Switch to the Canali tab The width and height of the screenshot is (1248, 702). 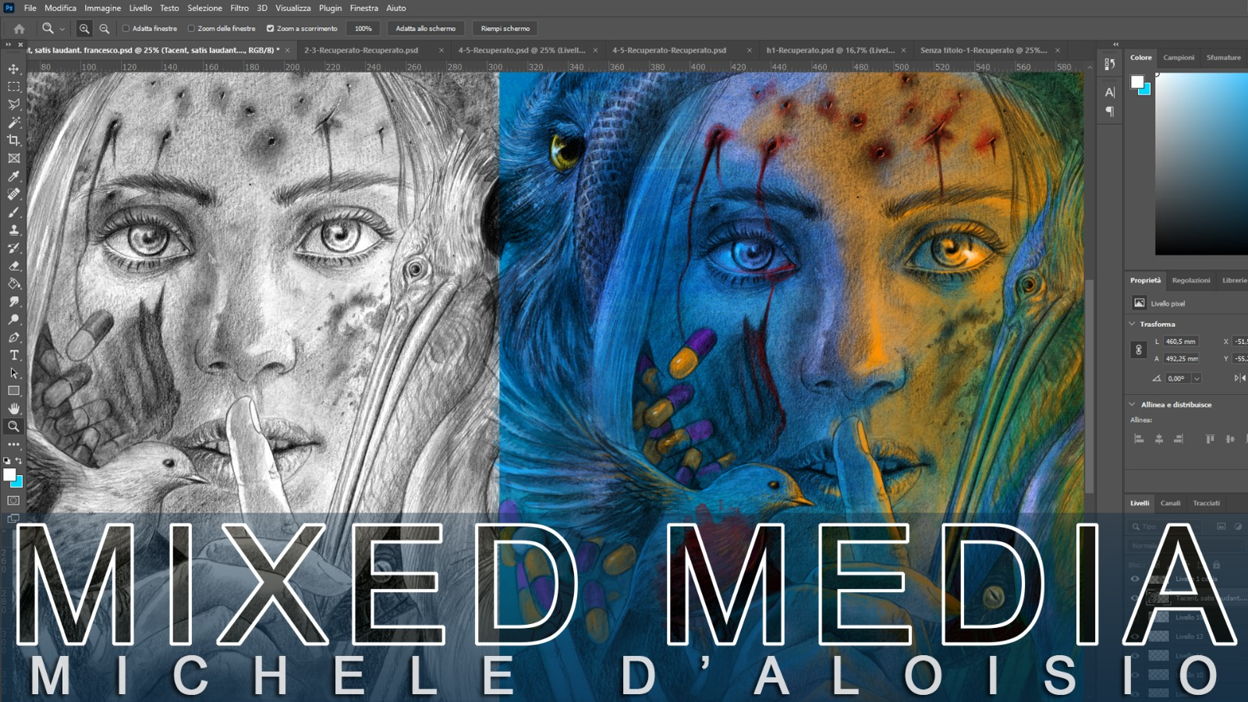(x=1170, y=504)
